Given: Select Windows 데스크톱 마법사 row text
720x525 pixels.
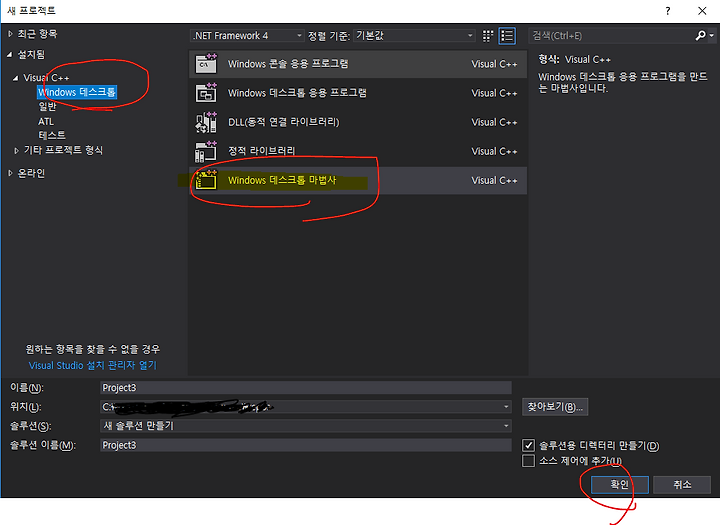Looking at the screenshot, I should coord(282,180).
